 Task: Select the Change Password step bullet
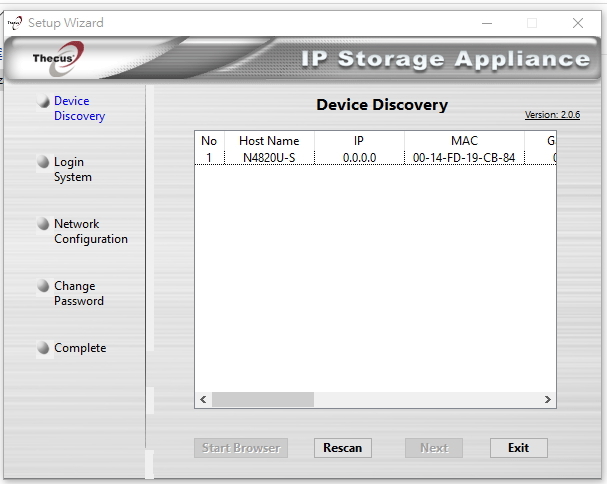(43, 286)
